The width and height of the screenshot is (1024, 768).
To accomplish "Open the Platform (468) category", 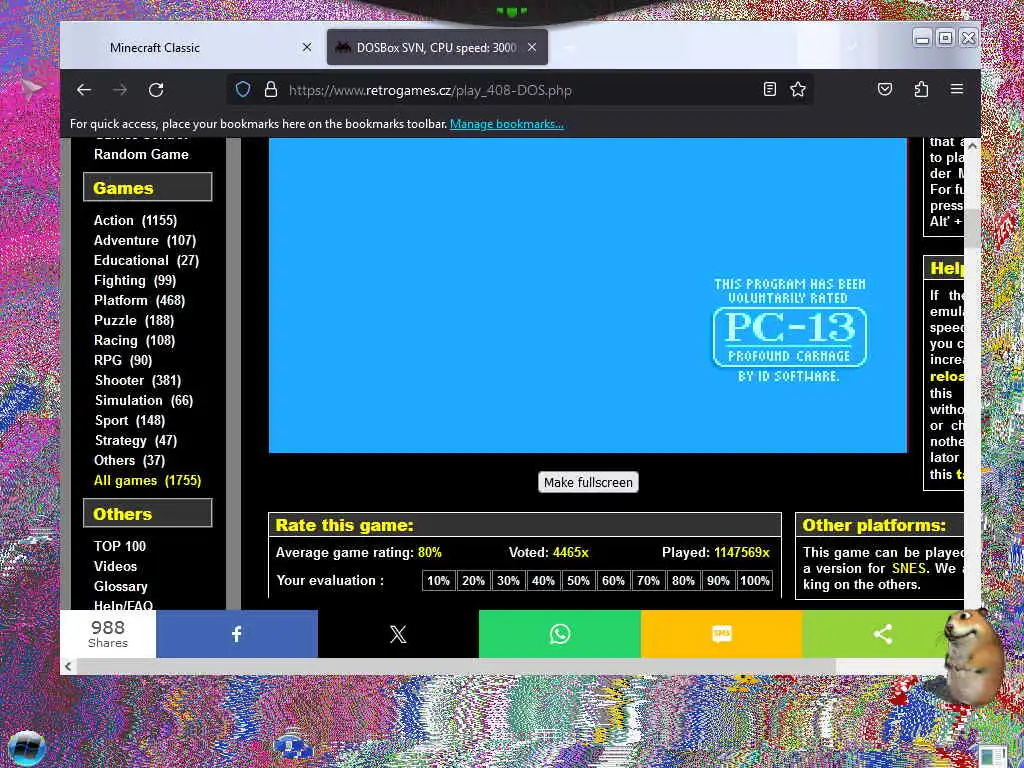I will 139,300.
